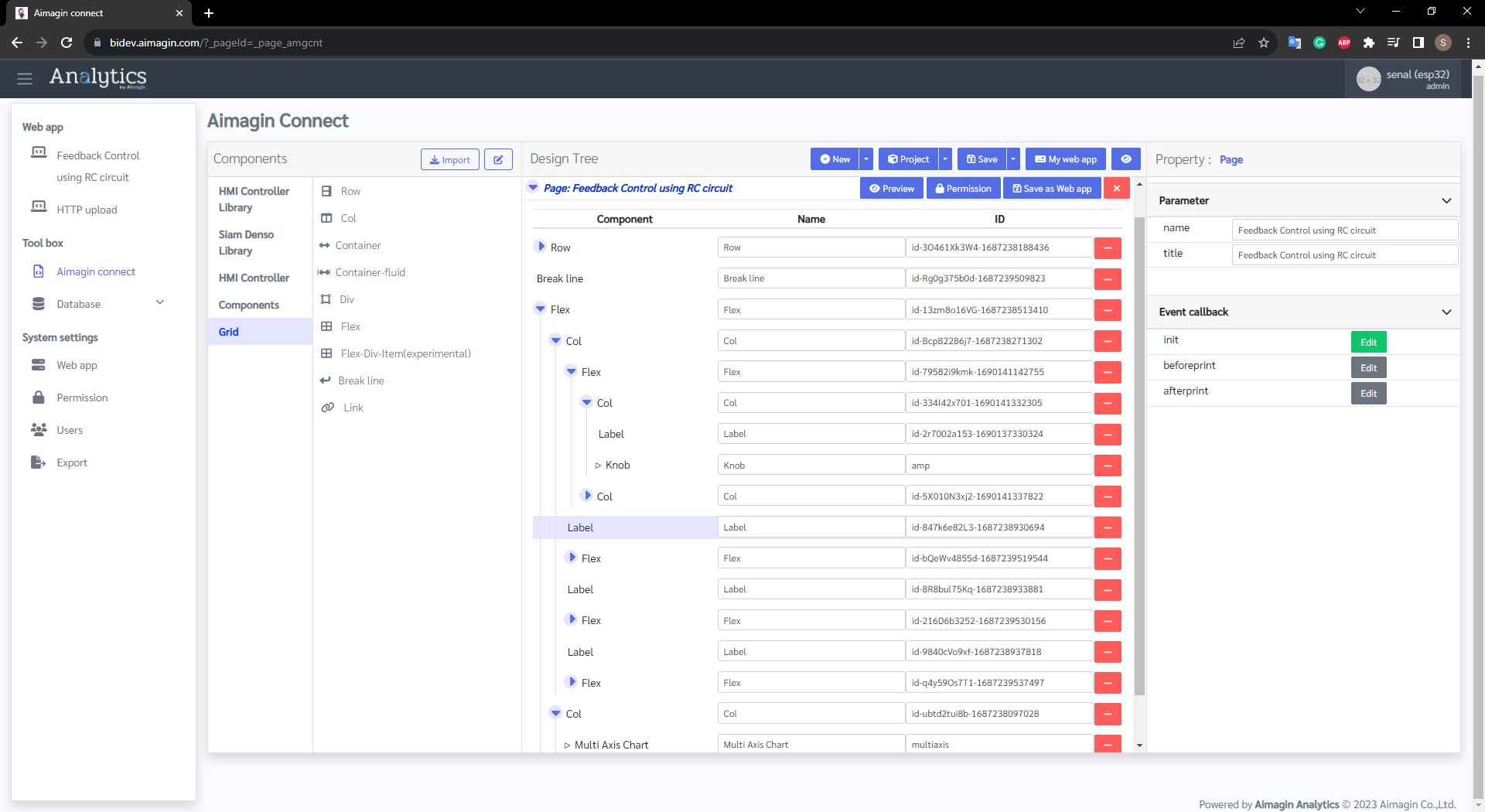
Task: Open the Permission settings page
Action: tap(81, 397)
